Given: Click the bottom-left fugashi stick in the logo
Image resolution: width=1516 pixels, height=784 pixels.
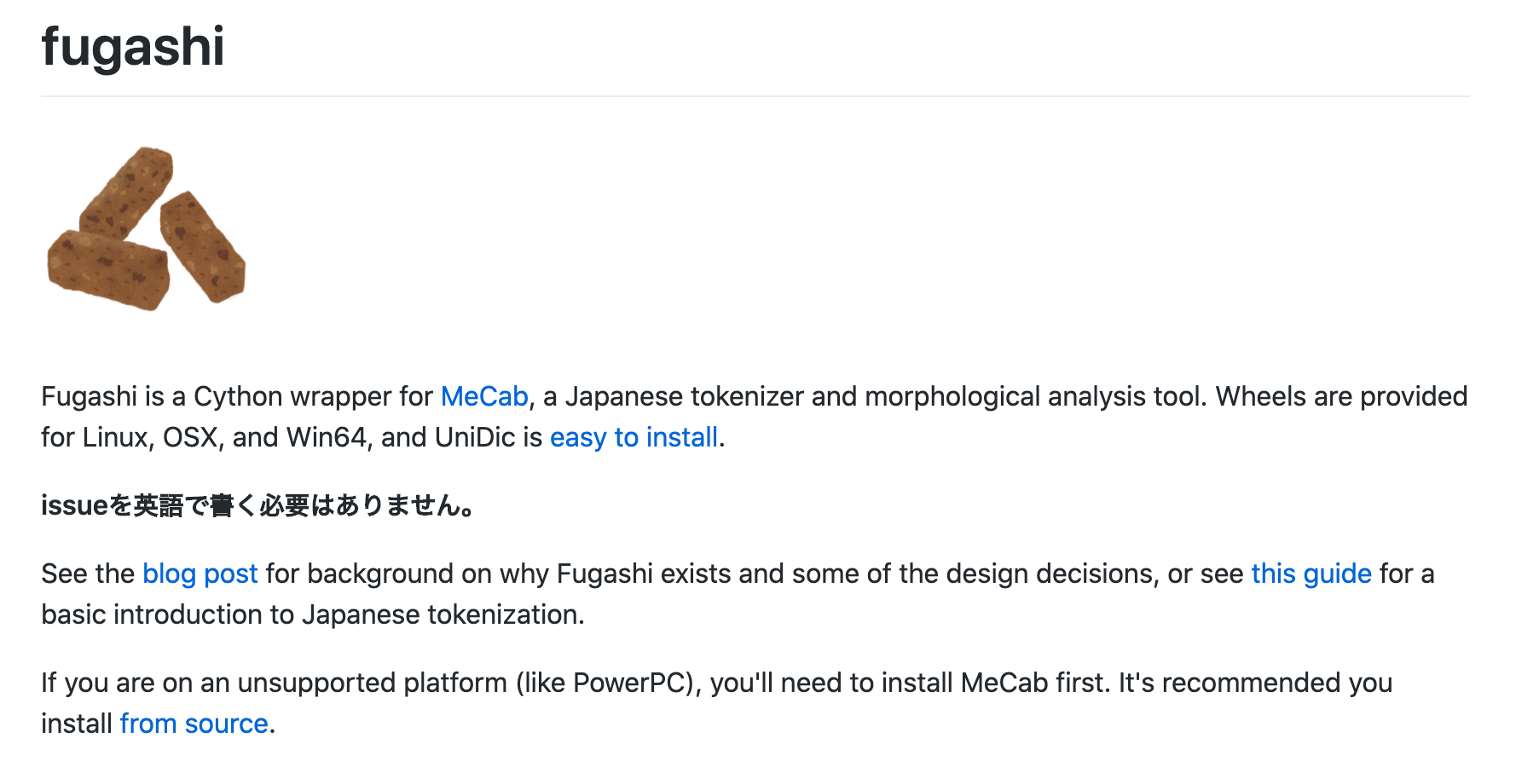Looking at the screenshot, I should pyautogui.click(x=108, y=271).
